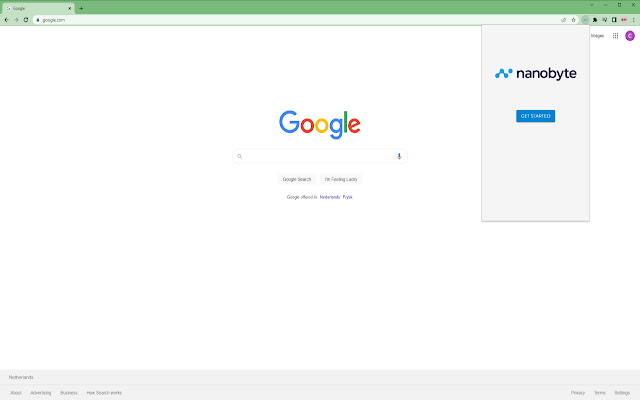Click the address bar showing google.com
This screenshot has height=400, width=640.
tap(300, 20)
